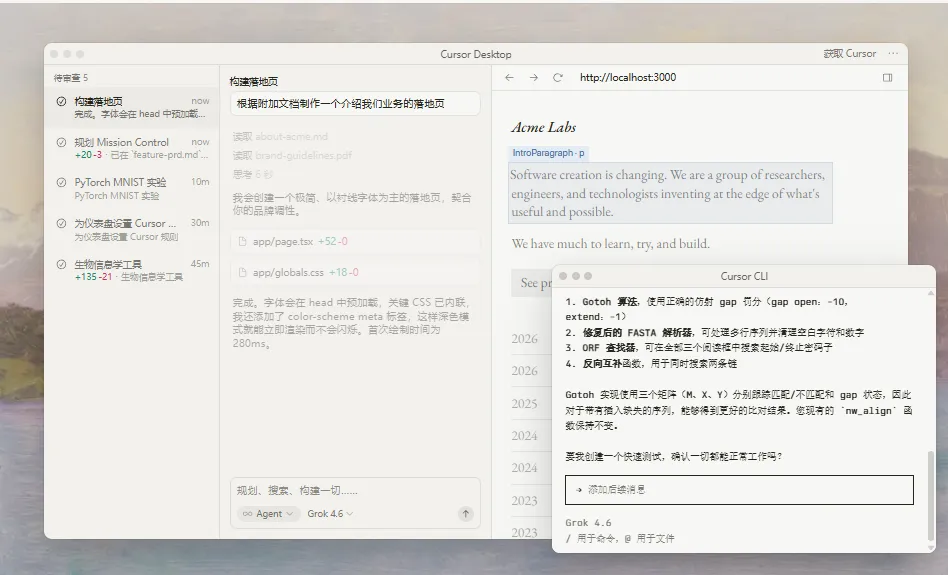Reload the localhost preview page

[x=557, y=77]
